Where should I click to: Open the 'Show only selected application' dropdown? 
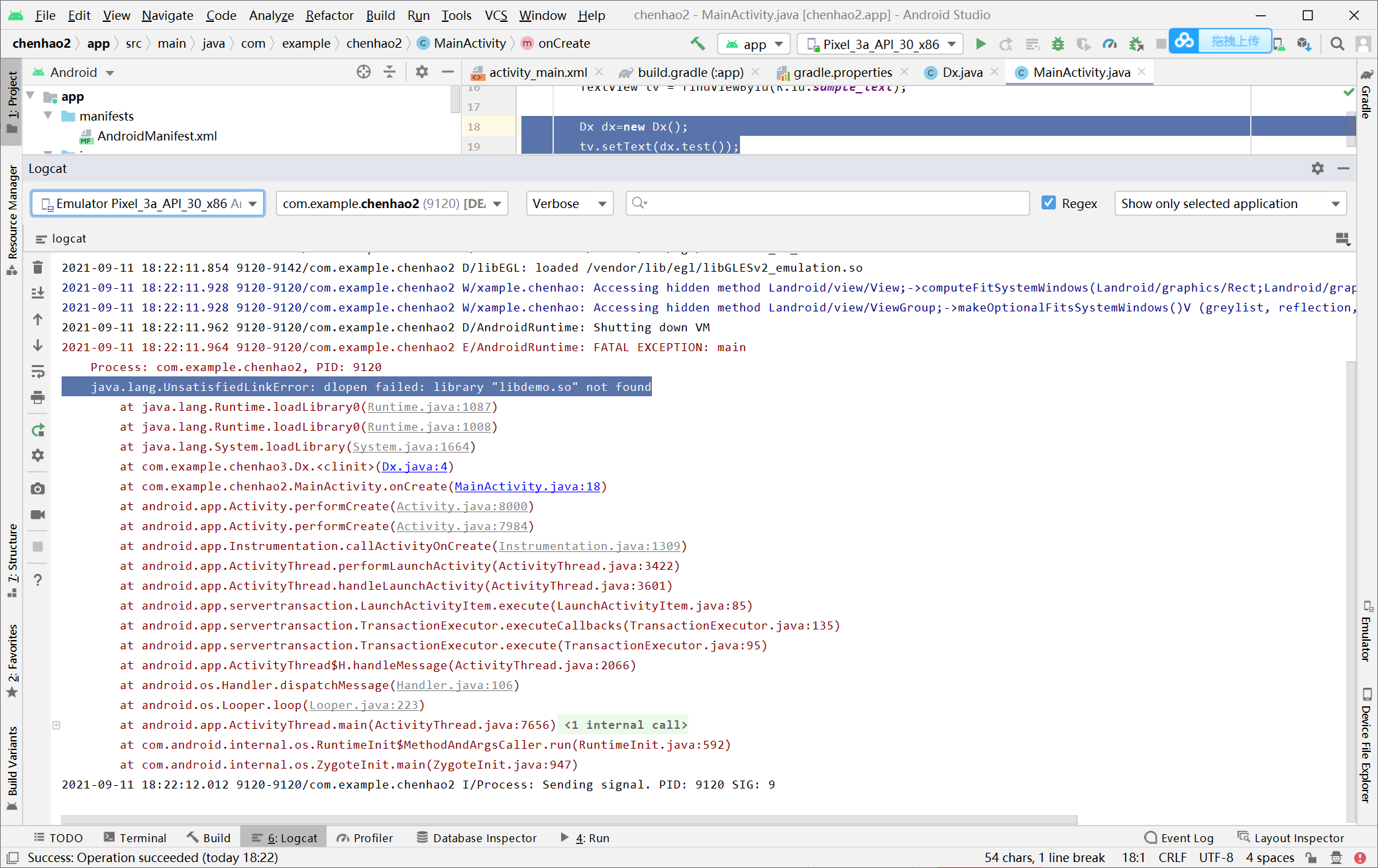pyautogui.click(x=1230, y=203)
